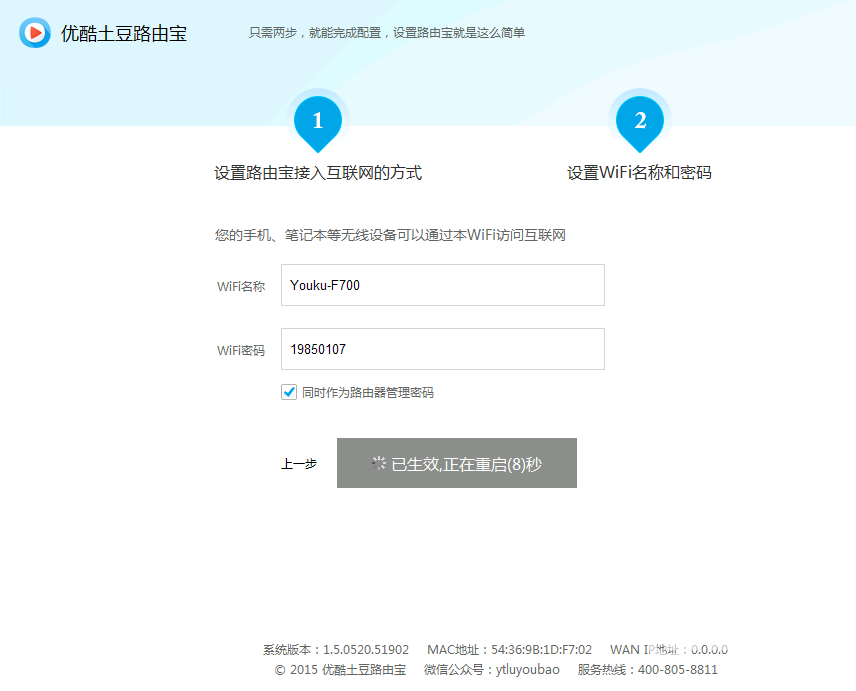The image size is (856, 691).
Task: Click the '同时作为路由器管理密码' label text
Action: coord(368,392)
